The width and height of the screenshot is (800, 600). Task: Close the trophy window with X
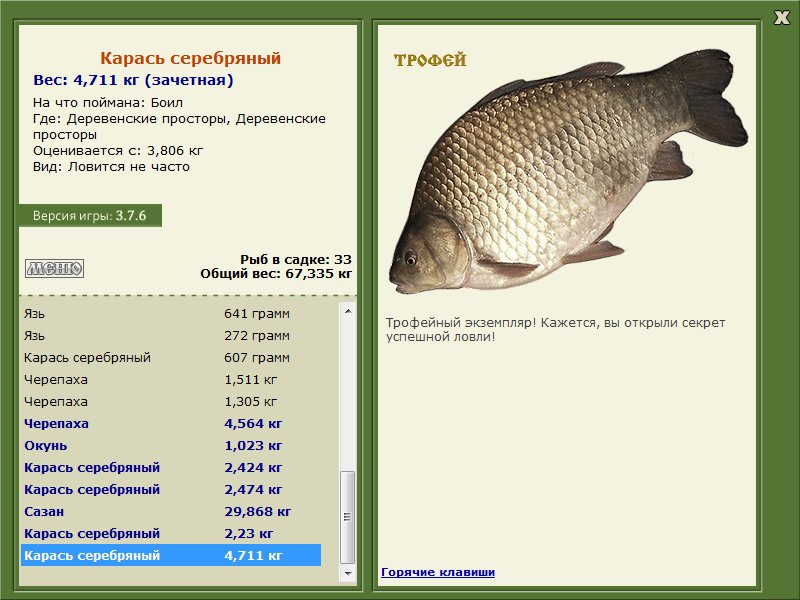coord(781,18)
